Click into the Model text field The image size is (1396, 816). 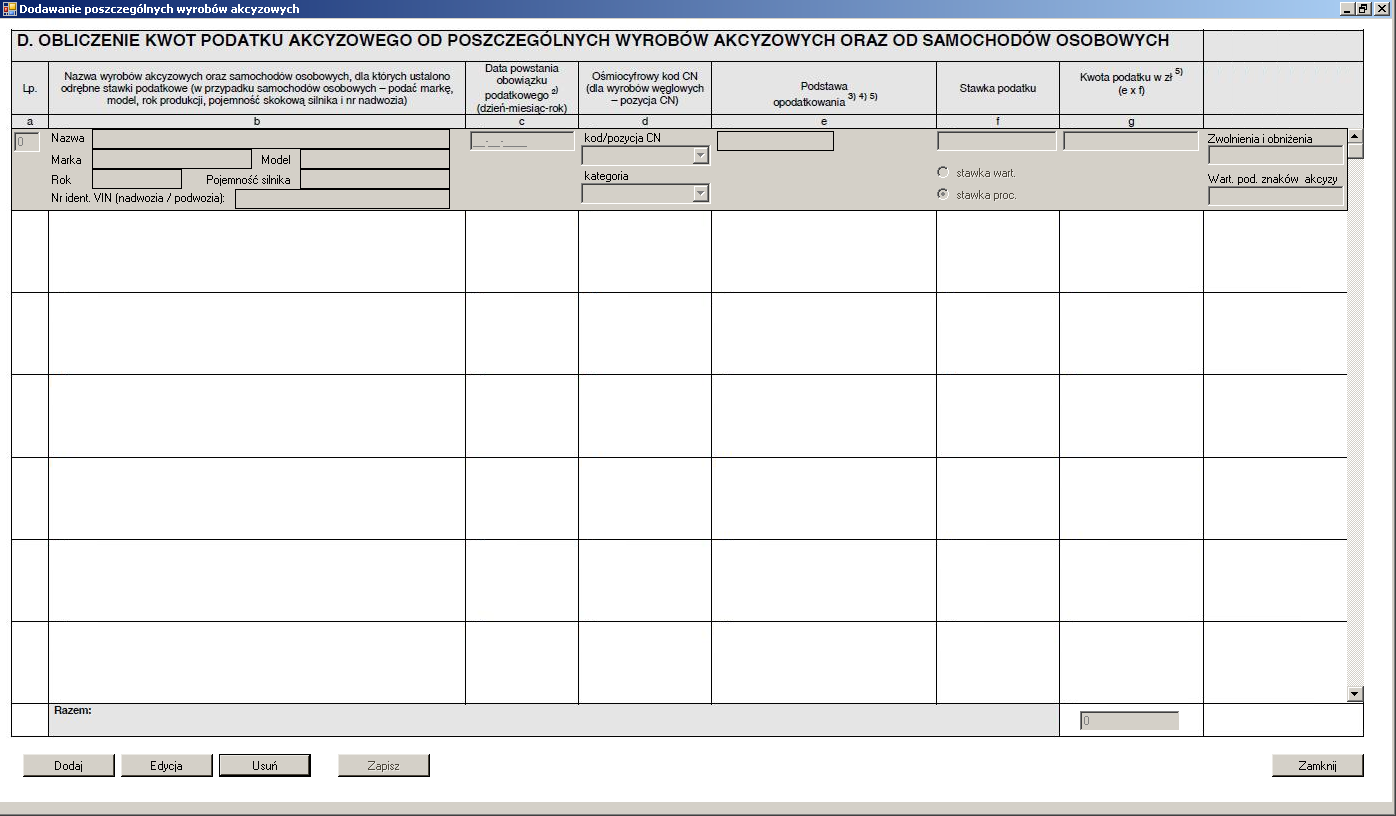[375, 159]
